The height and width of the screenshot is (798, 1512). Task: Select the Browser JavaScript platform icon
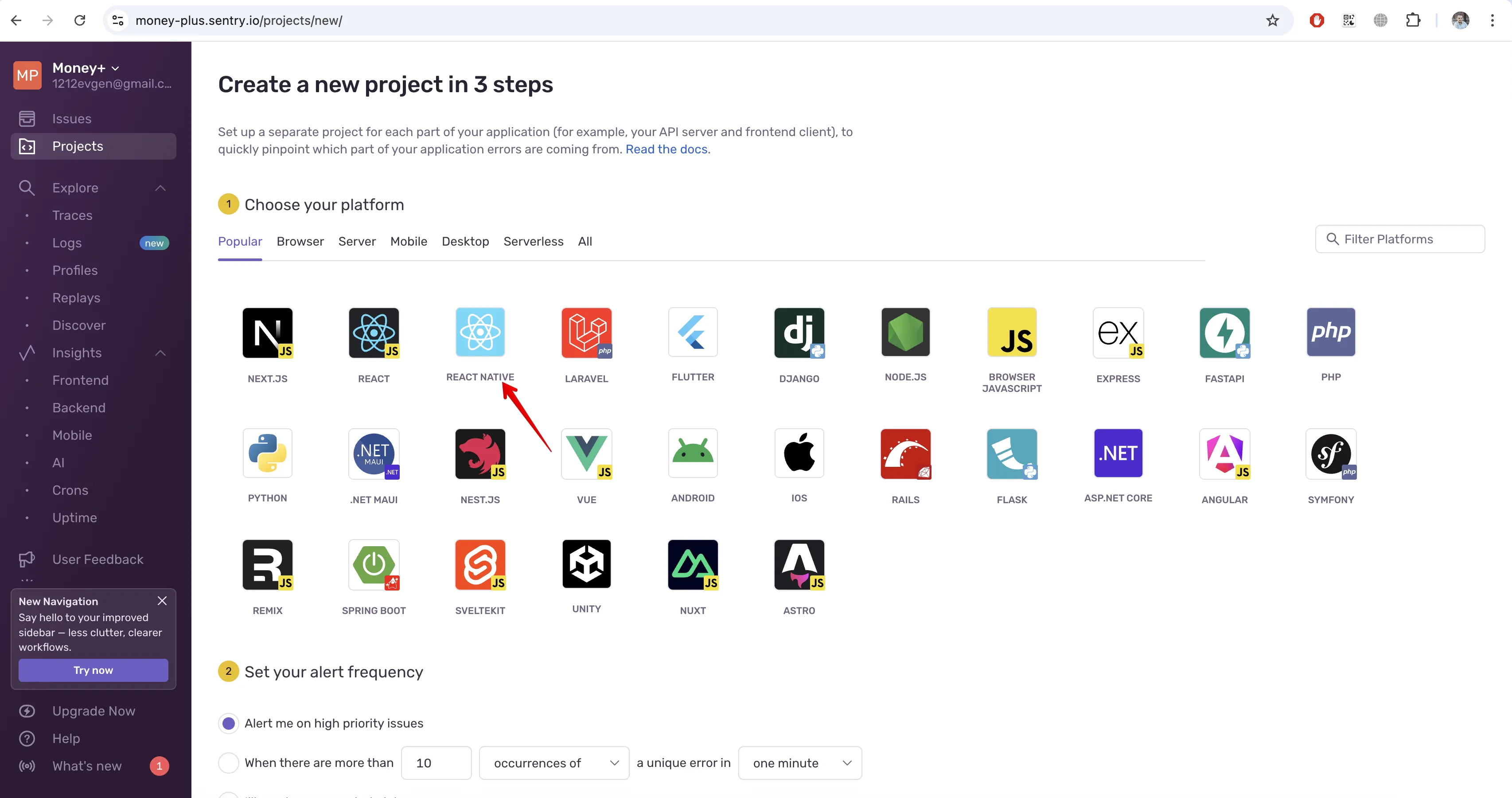[x=1012, y=332]
